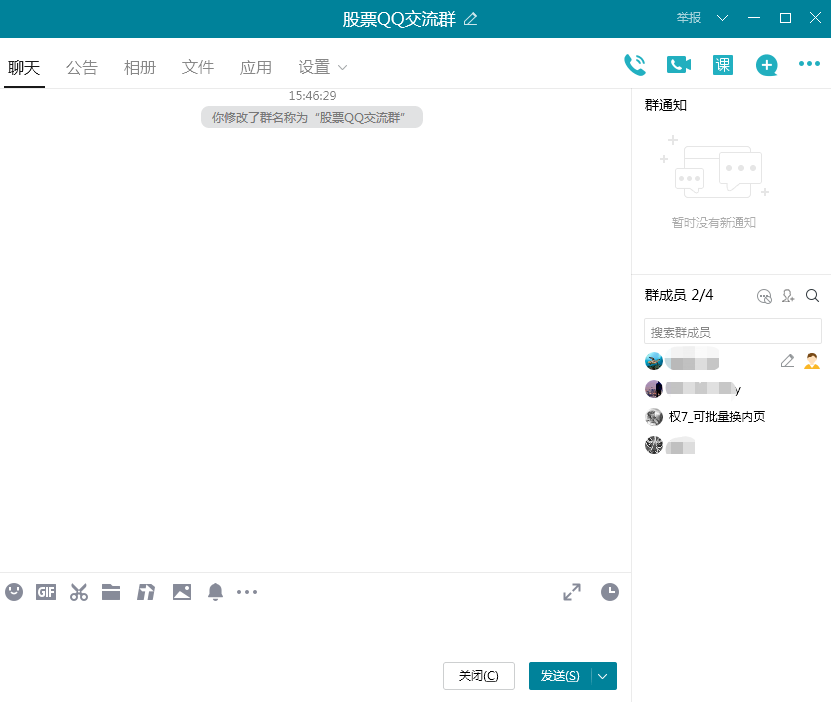Open the title bar dropdown arrow menu

point(722,18)
